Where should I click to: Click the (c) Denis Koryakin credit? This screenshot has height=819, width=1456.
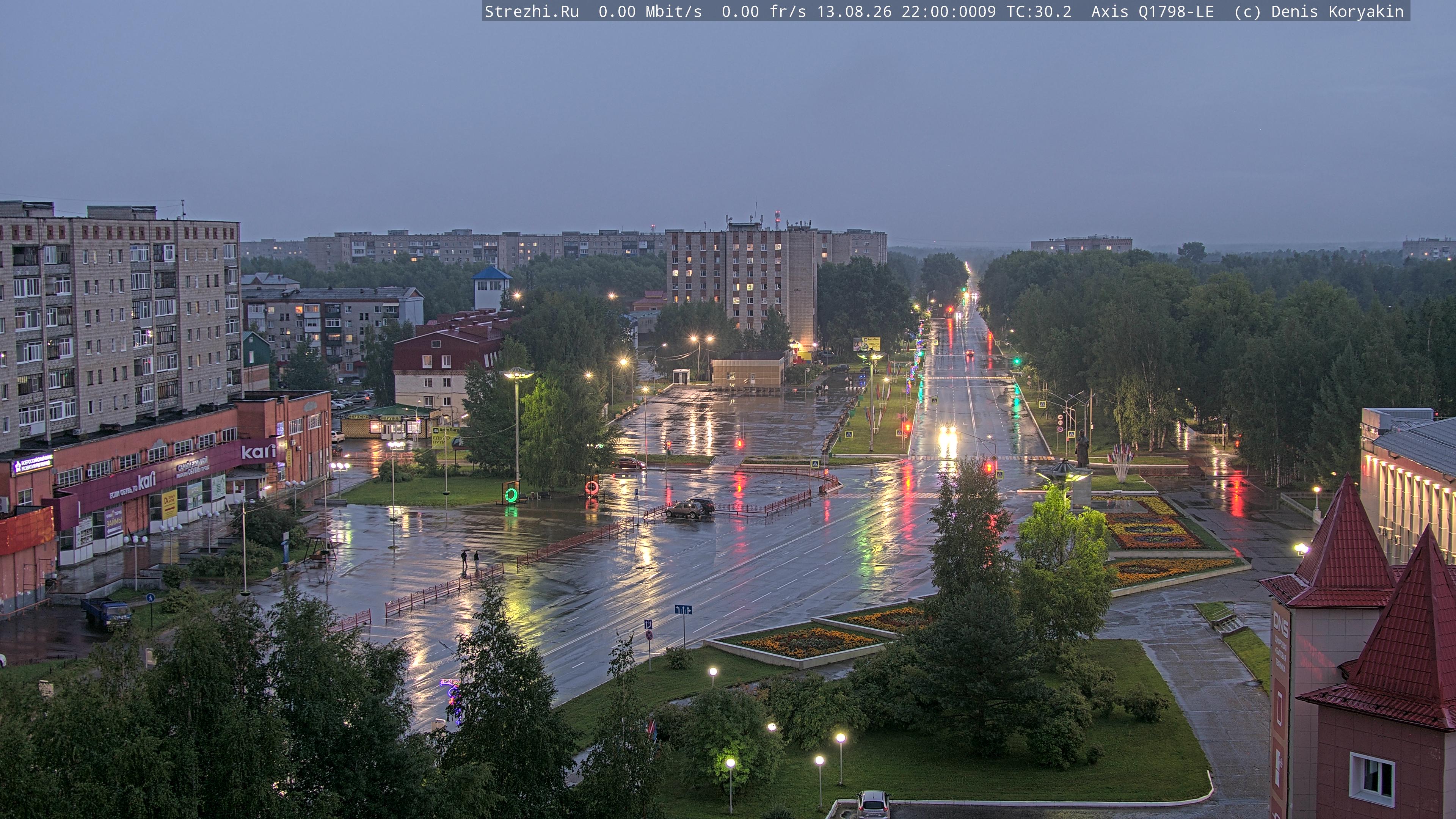pos(1319,12)
